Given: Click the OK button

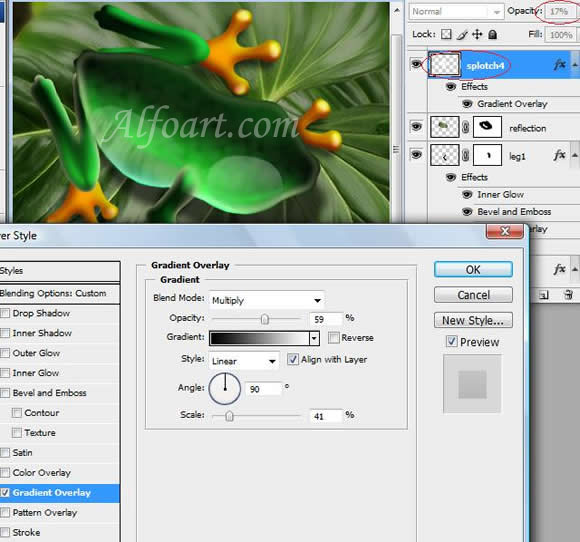Looking at the screenshot, I should tap(473, 269).
